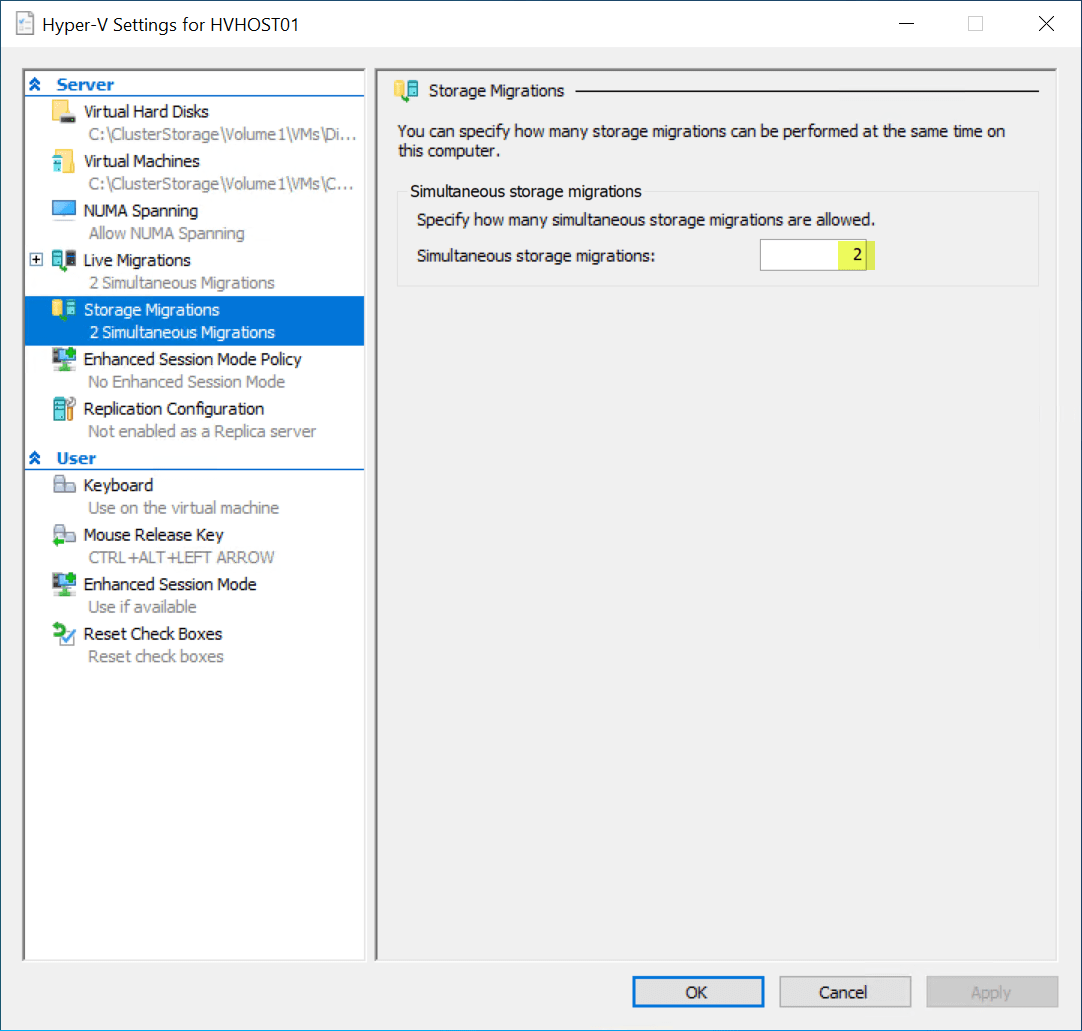1082x1031 pixels.
Task: Click OK to confirm settings
Action: coord(698,992)
